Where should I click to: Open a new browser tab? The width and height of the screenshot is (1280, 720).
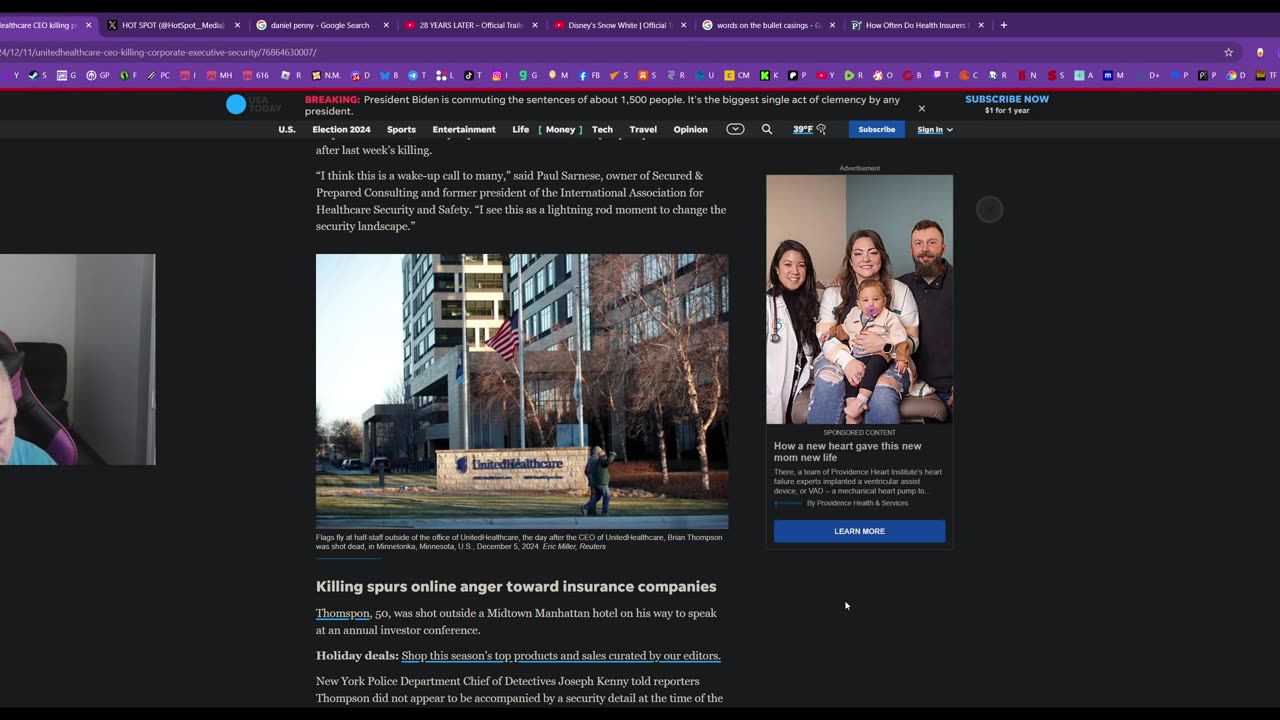click(1004, 25)
